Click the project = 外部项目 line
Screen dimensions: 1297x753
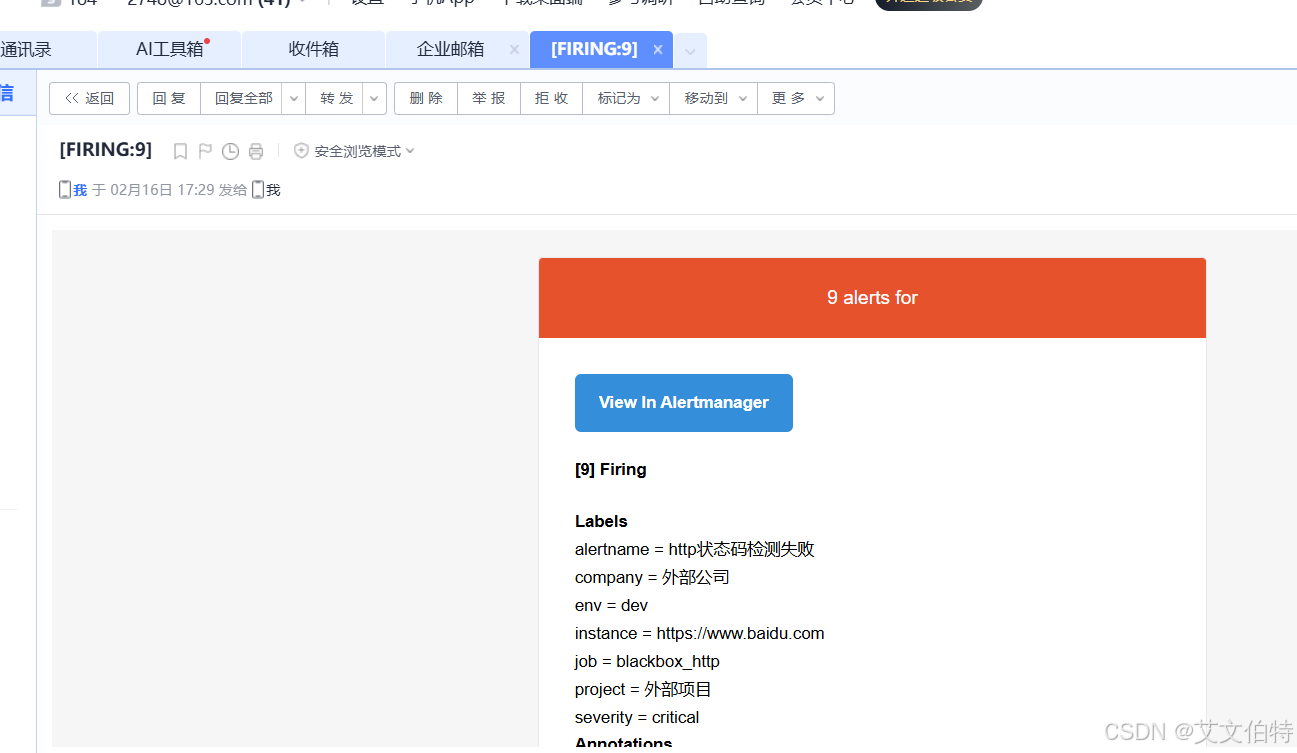(643, 689)
